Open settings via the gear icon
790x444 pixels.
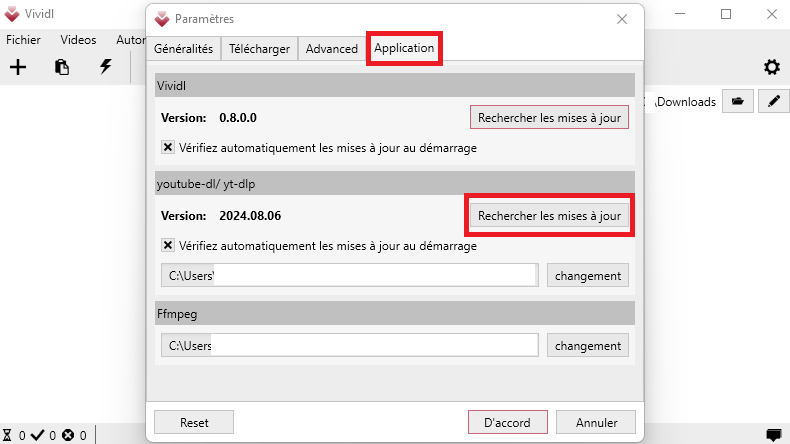pyautogui.click(x=771, y=67)
